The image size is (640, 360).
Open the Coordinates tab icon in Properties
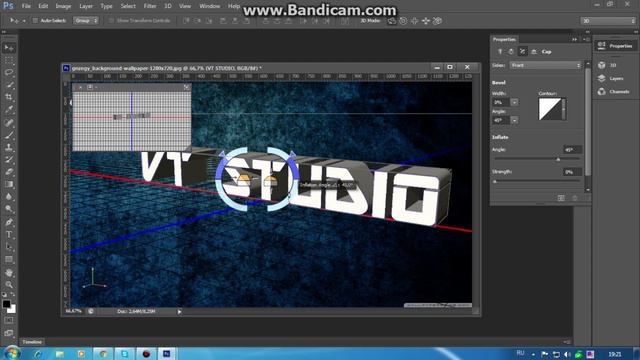[534, 51]
